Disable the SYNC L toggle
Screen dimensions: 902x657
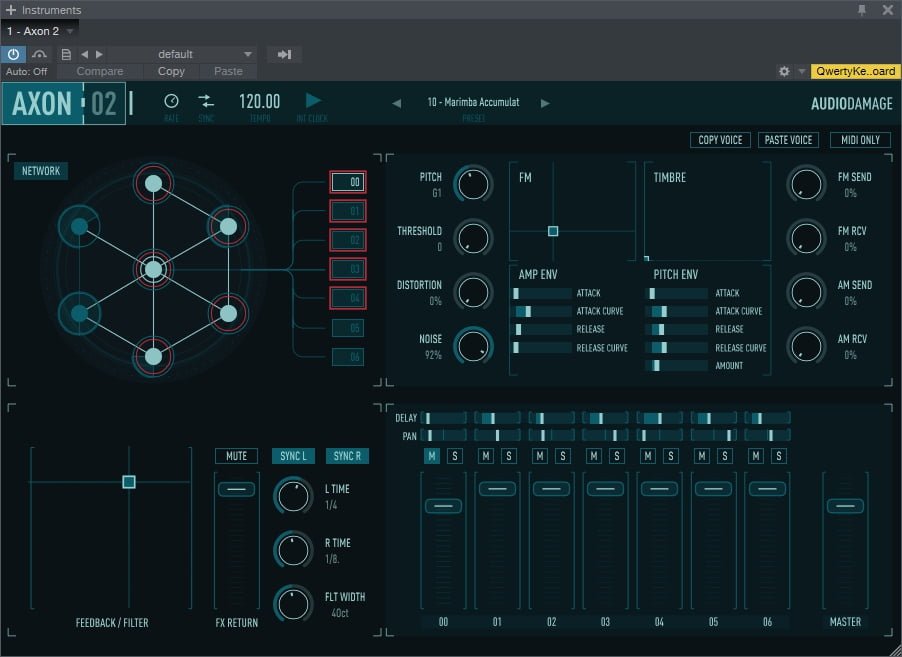click(x=293, y=456)
